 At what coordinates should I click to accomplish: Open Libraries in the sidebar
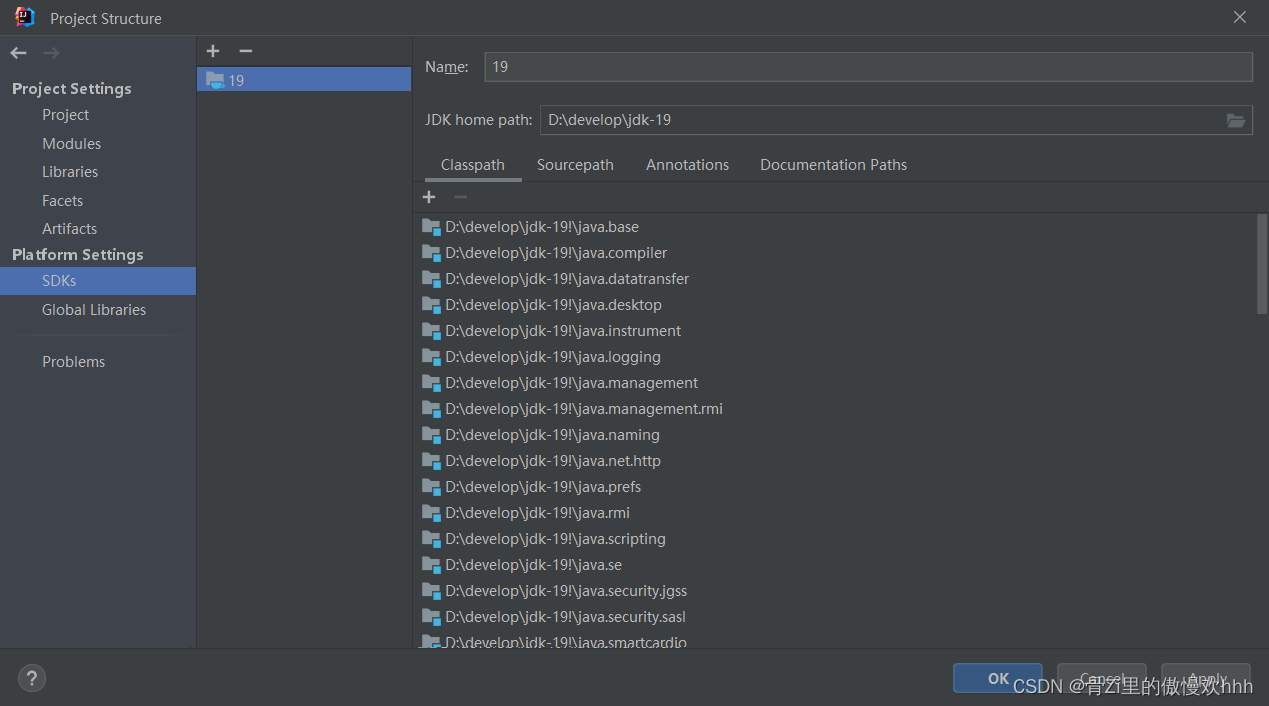pyautogui.click(x=70, y=172)
